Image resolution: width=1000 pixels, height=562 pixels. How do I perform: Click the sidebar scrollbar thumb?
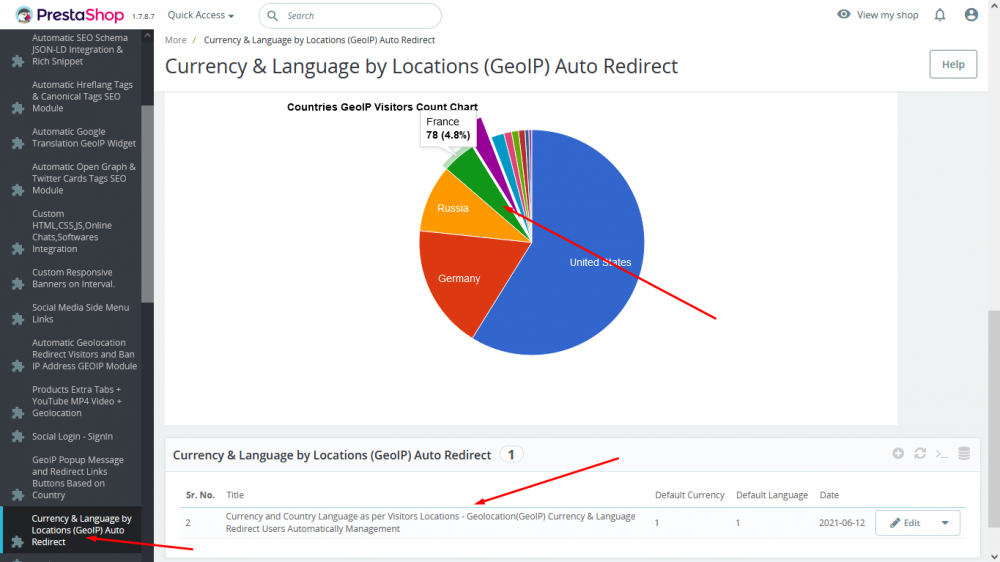[x=147, y=203]
